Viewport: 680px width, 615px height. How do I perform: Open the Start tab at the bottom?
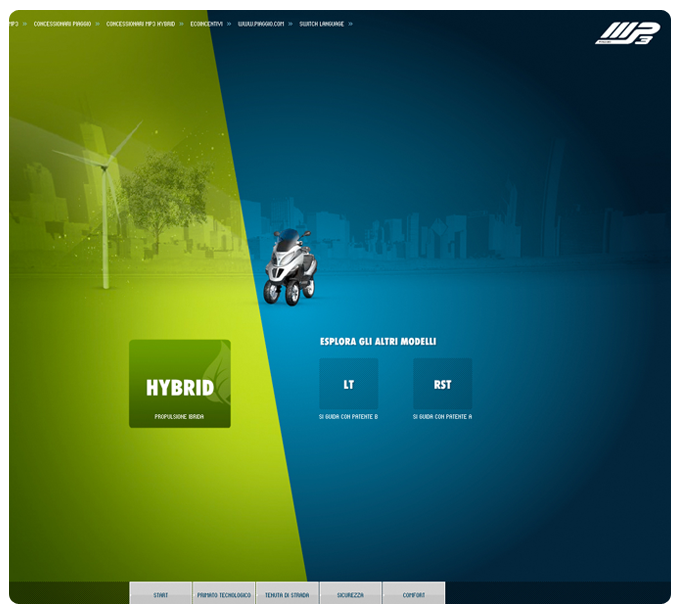click(x=160, y=593)
